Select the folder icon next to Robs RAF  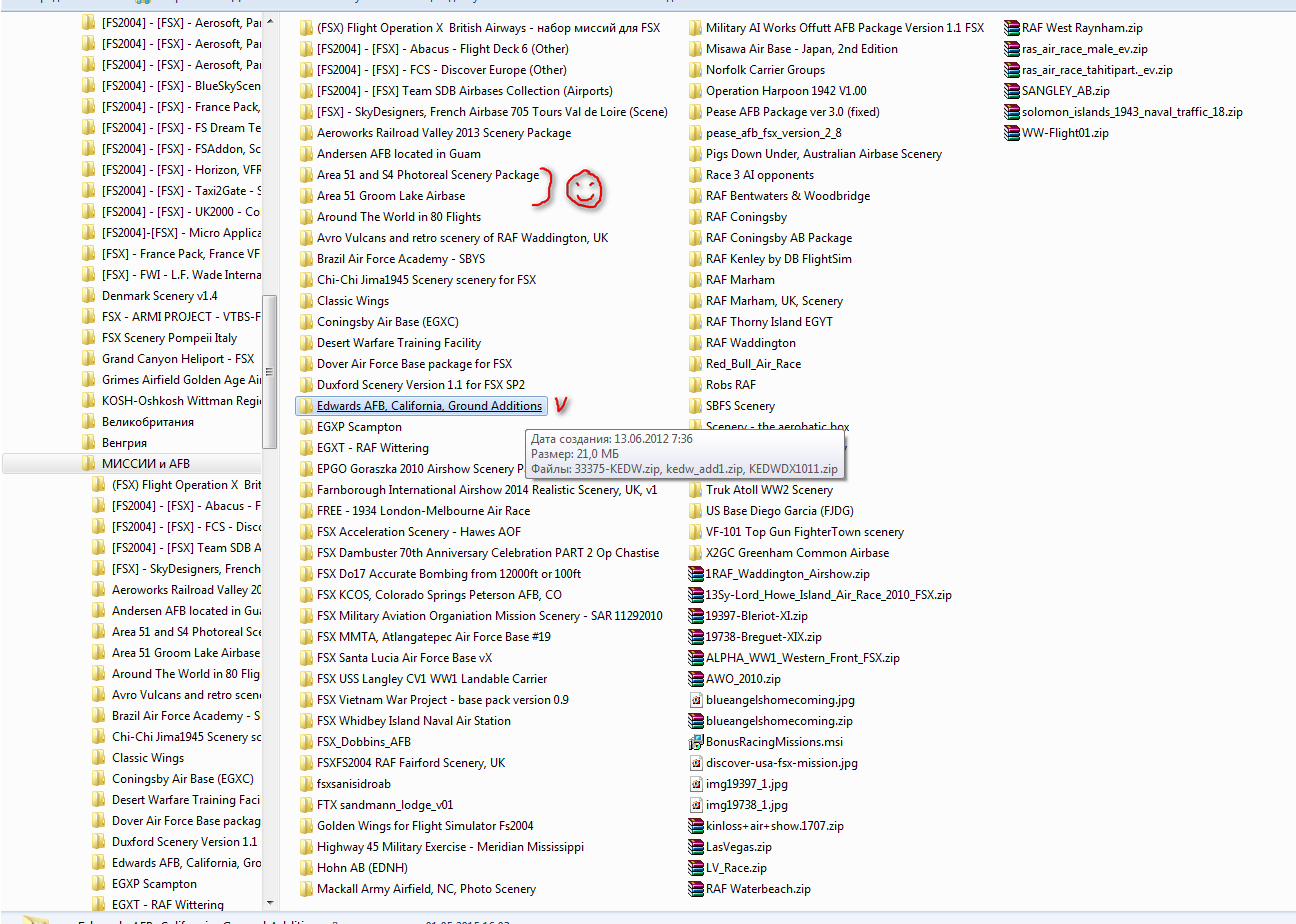696,385
